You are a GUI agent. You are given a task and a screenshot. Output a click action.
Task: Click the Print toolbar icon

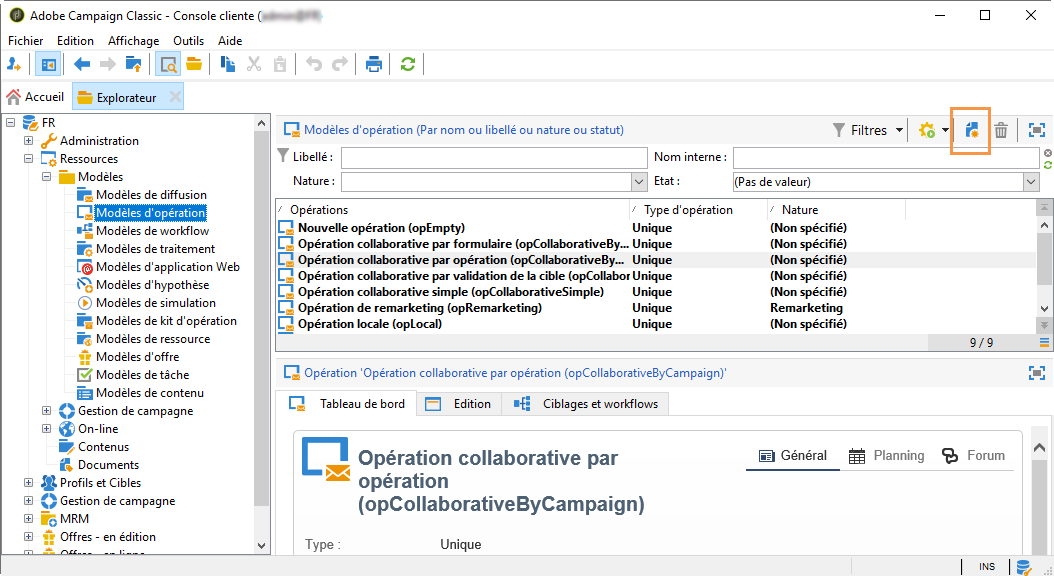[374, 65]
